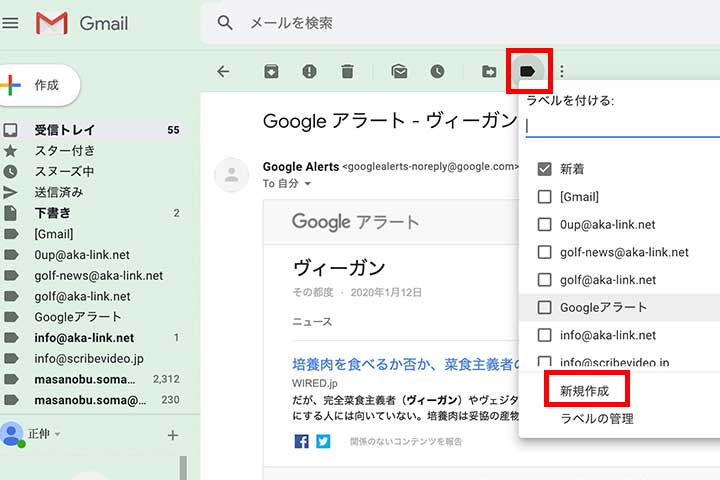Screen dimensions: 720x480
Task: Click the 正伸 account avatar icon
Action: [12, 434]
